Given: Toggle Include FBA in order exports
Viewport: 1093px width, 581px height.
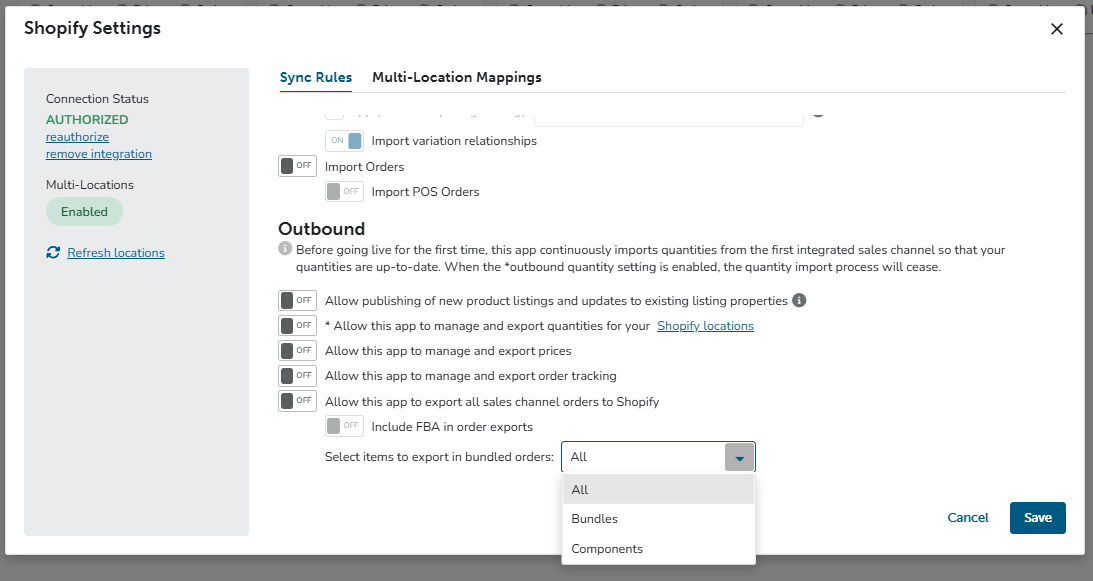Looking at the screenshot, I should click(x=344, y=426).
